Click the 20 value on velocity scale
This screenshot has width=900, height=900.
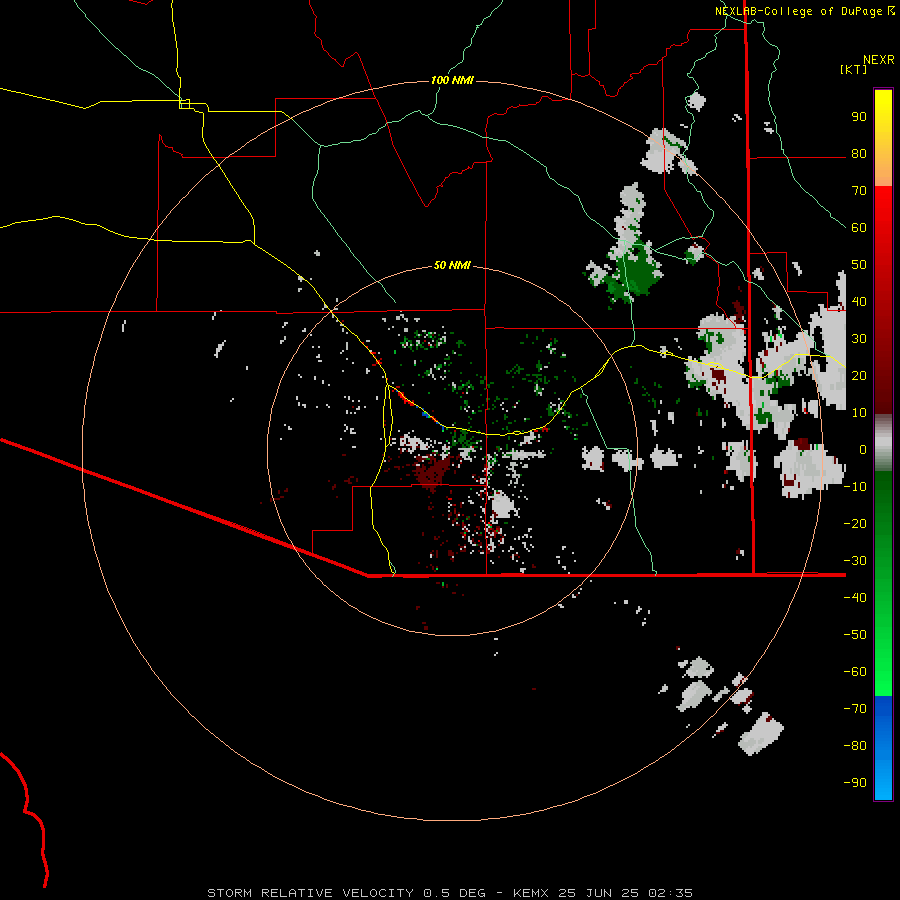point(859,375)
